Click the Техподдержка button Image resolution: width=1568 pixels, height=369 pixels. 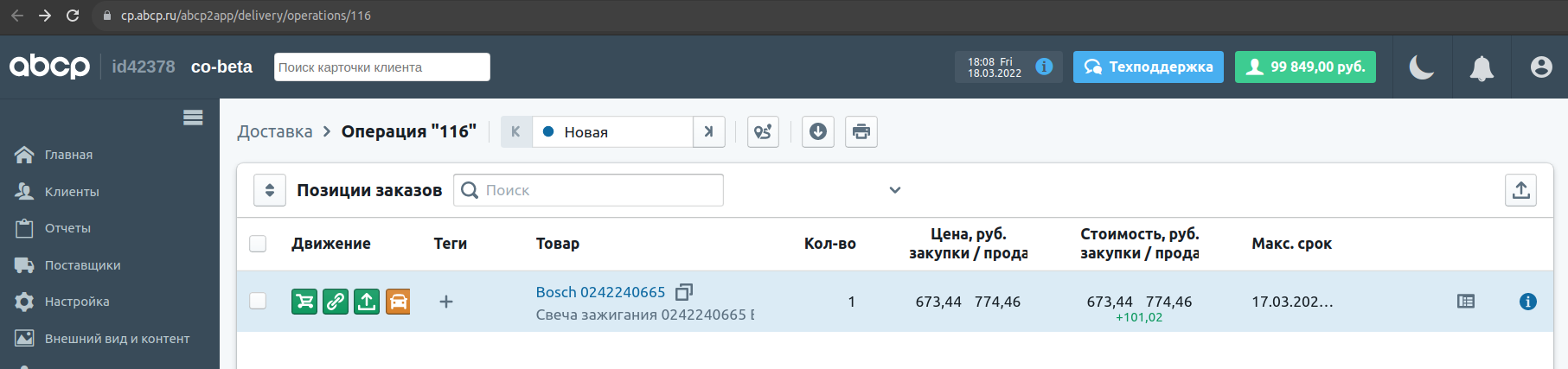point(1149,67)
